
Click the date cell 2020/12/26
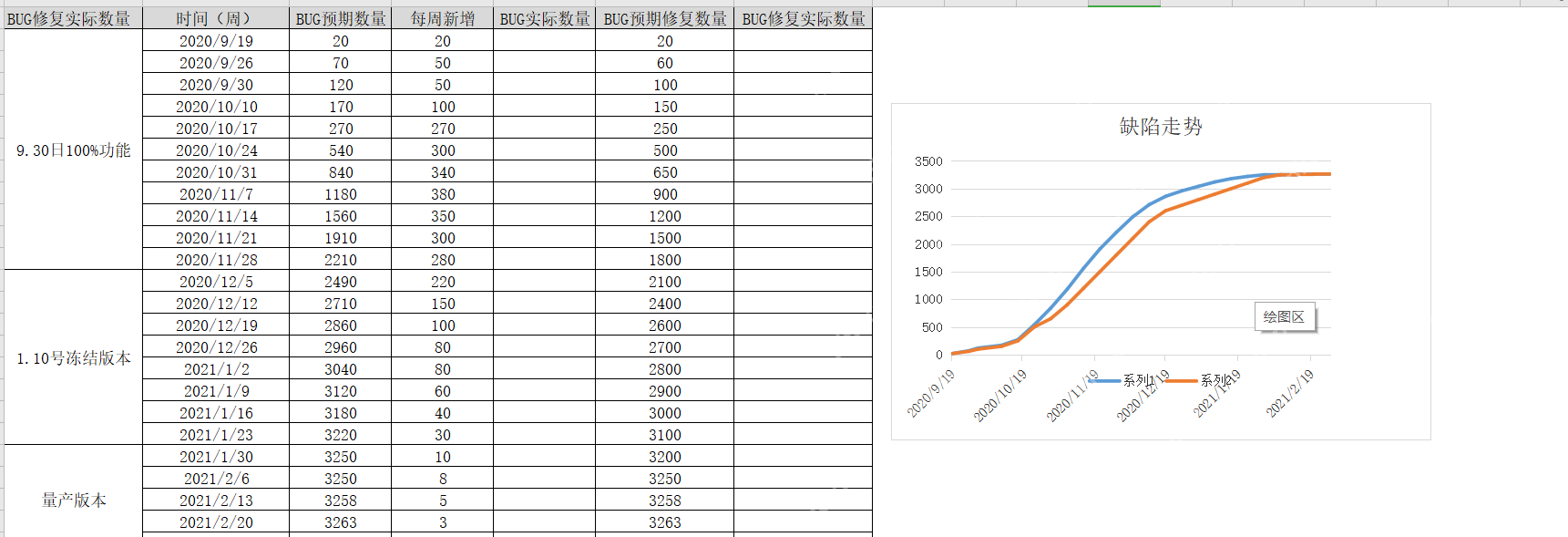[216, 347]
